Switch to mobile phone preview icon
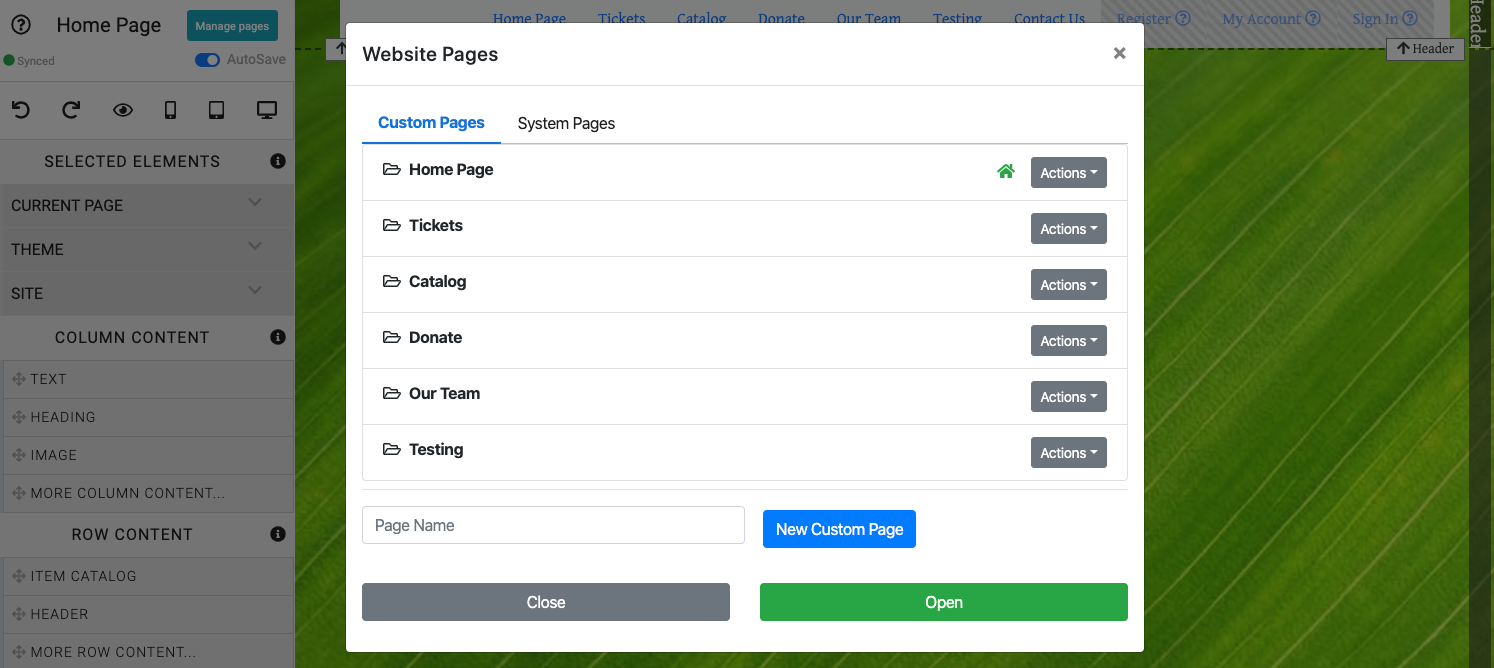 [x=170, y=110]
